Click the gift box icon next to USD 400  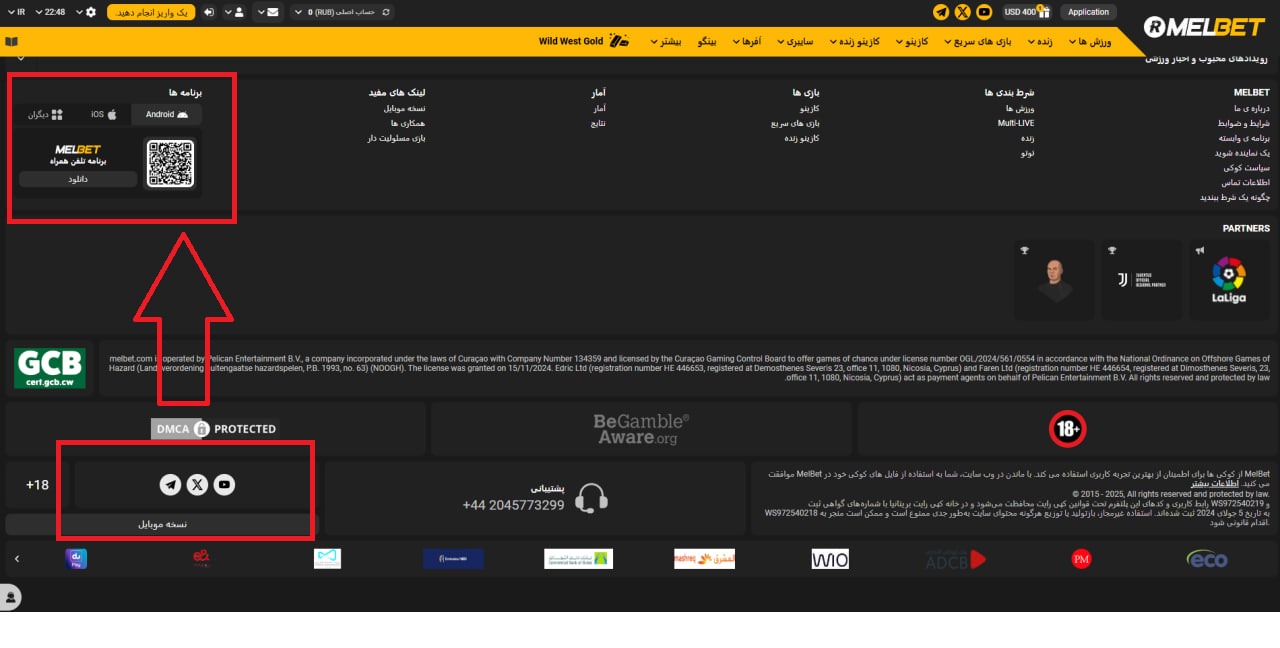tap(1045, 11)
